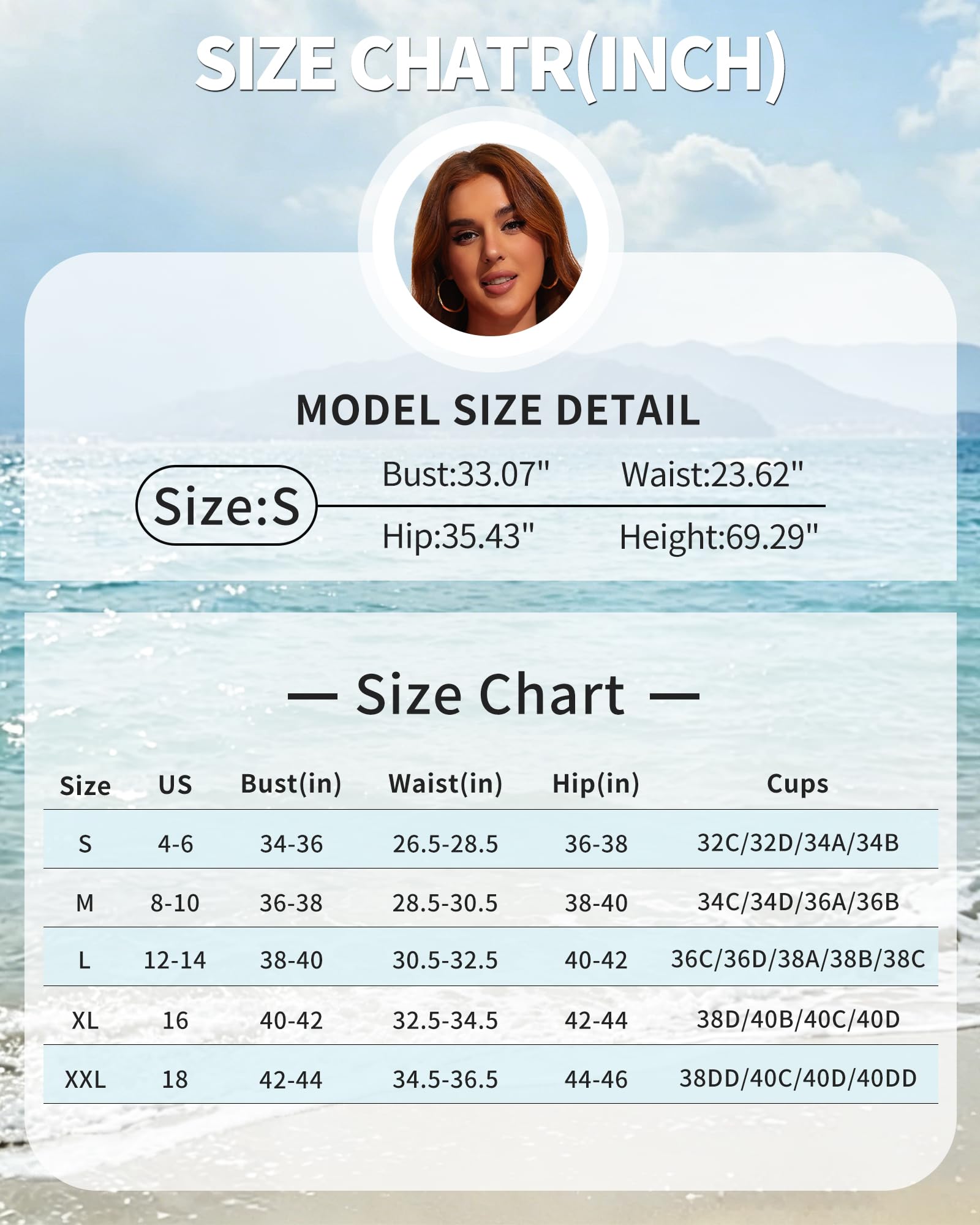The height and width of the screenshot is (1225, 980).
Task: Click the cups '38D/40B/40C/40D' cell
Action: pyautogui.click(x=798, y=1019)
